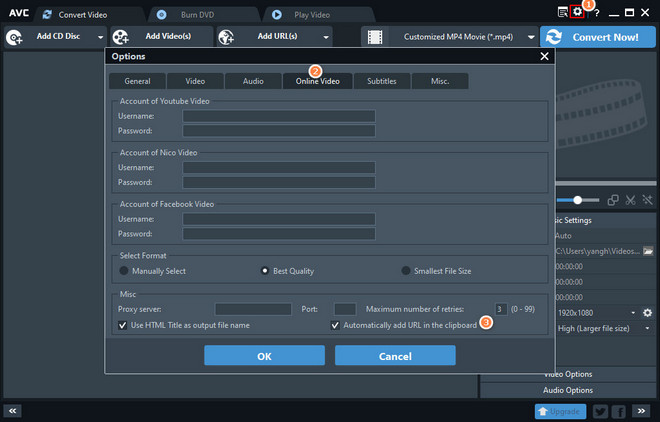Click the Burn DVD disc icon
This screenshot has height=422, width=660.
click(x=162, y=15)
